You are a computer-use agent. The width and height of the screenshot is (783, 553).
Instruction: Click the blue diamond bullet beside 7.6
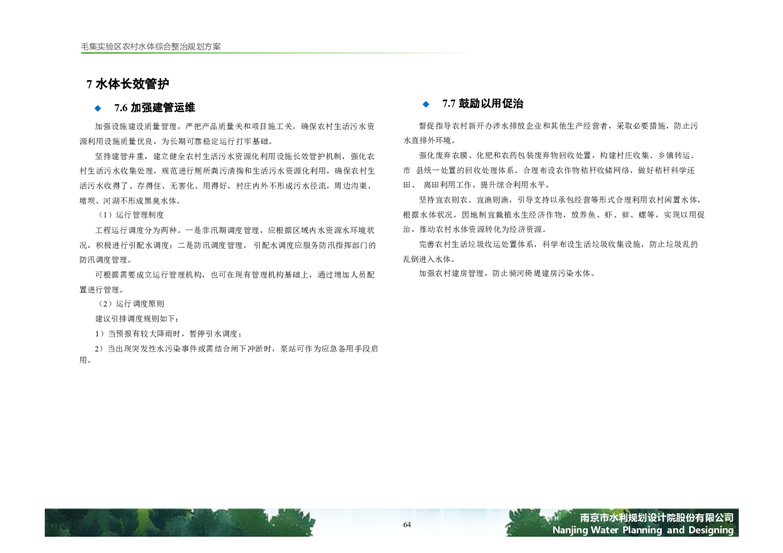pos(98,108)
